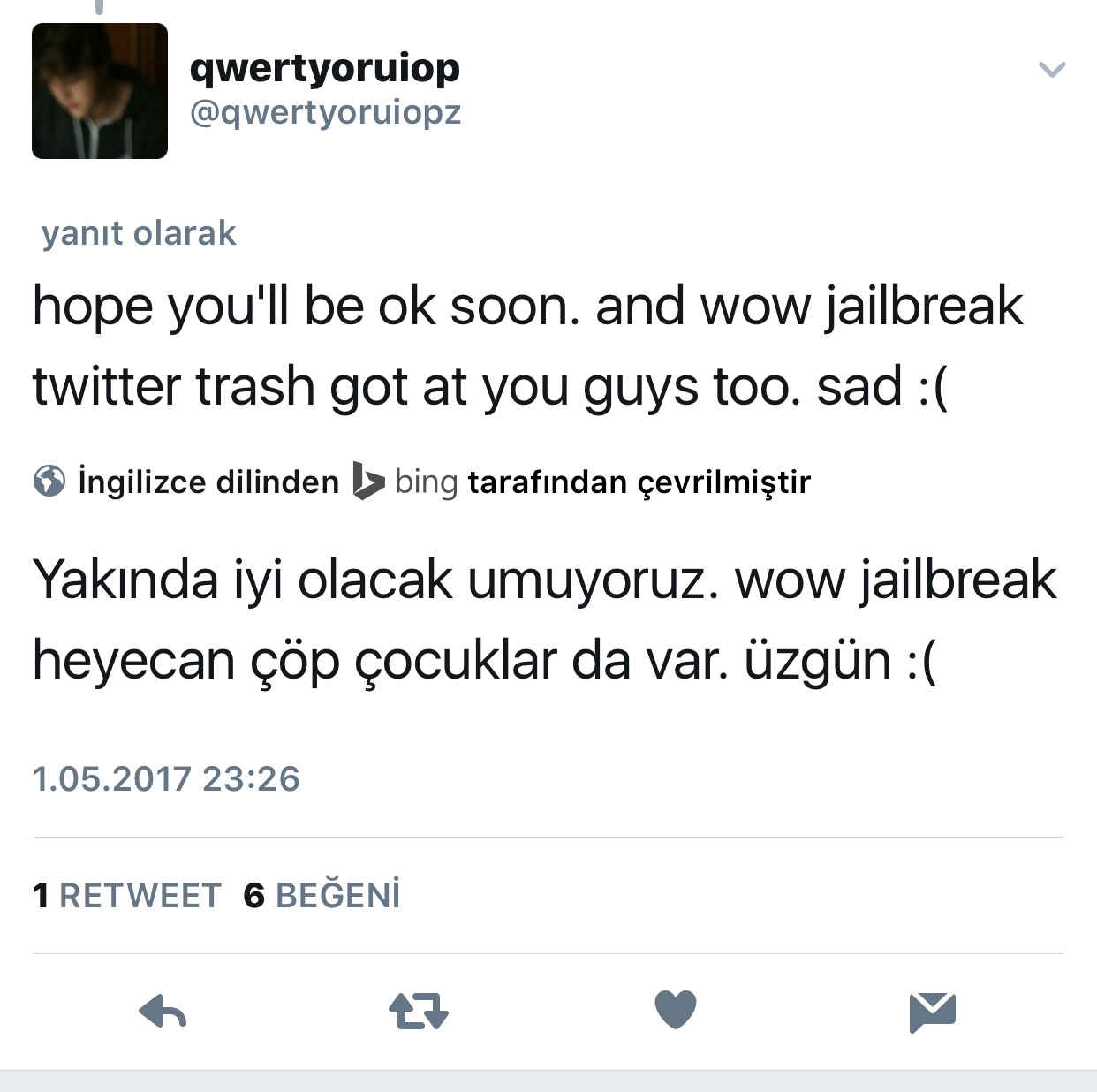Image resolution: width=1097 pixels, height=1092 pixels.
Task: View who liked via 6 BEĞENİ
Action: pyautogui.click(x=322, y=895)
